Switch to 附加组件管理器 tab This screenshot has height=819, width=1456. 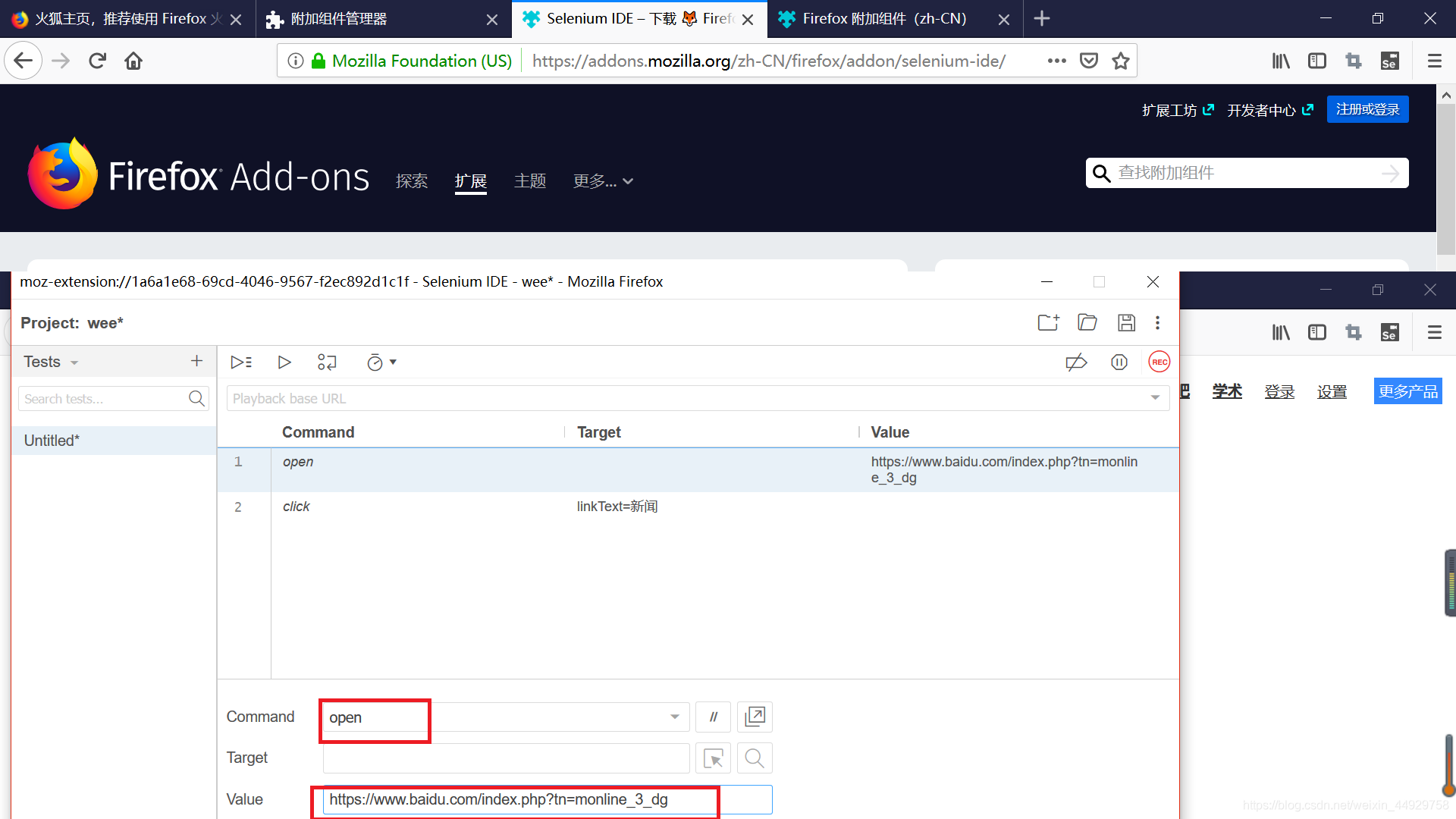(383, 19)
